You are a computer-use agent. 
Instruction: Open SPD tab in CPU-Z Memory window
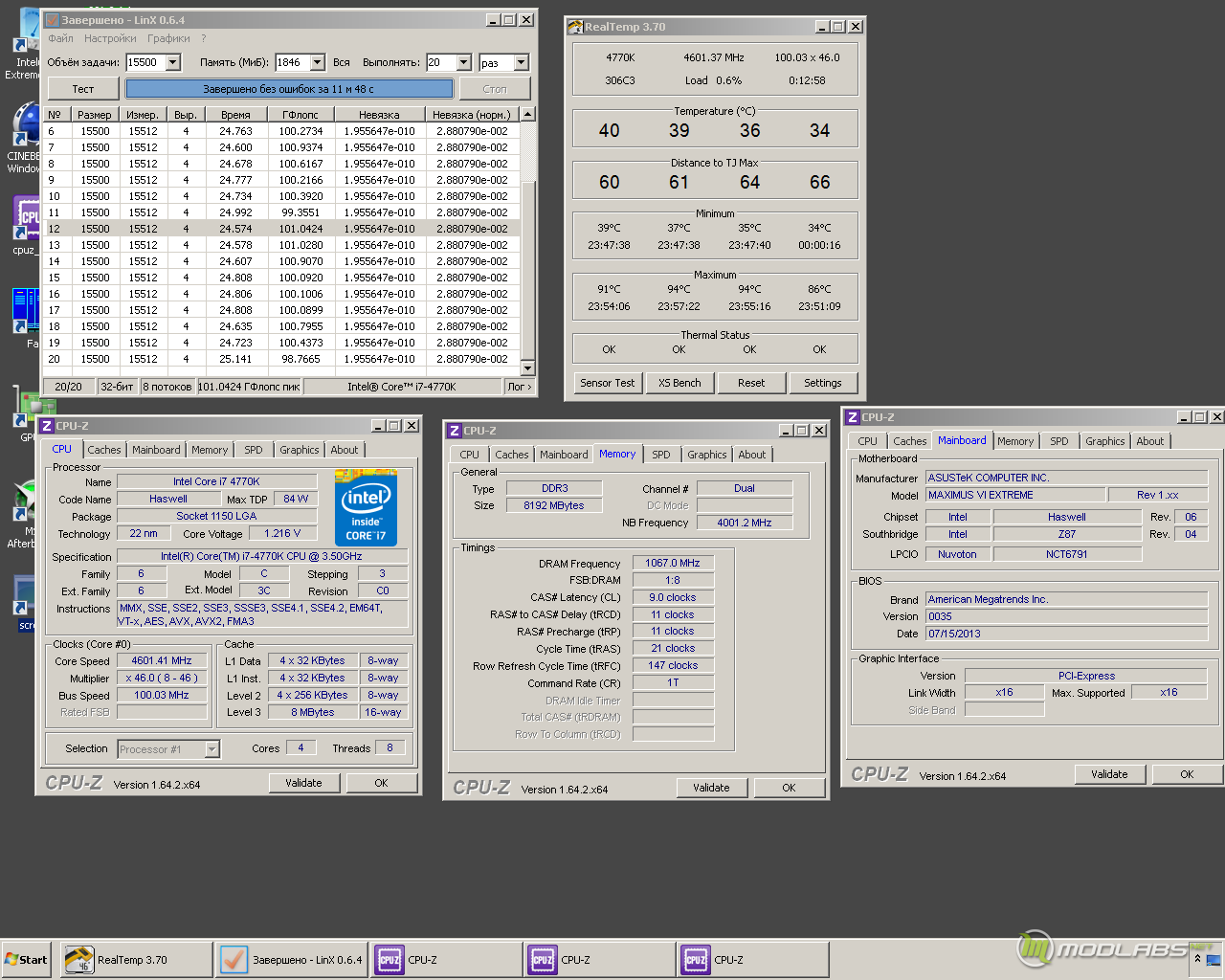(661, 455)
